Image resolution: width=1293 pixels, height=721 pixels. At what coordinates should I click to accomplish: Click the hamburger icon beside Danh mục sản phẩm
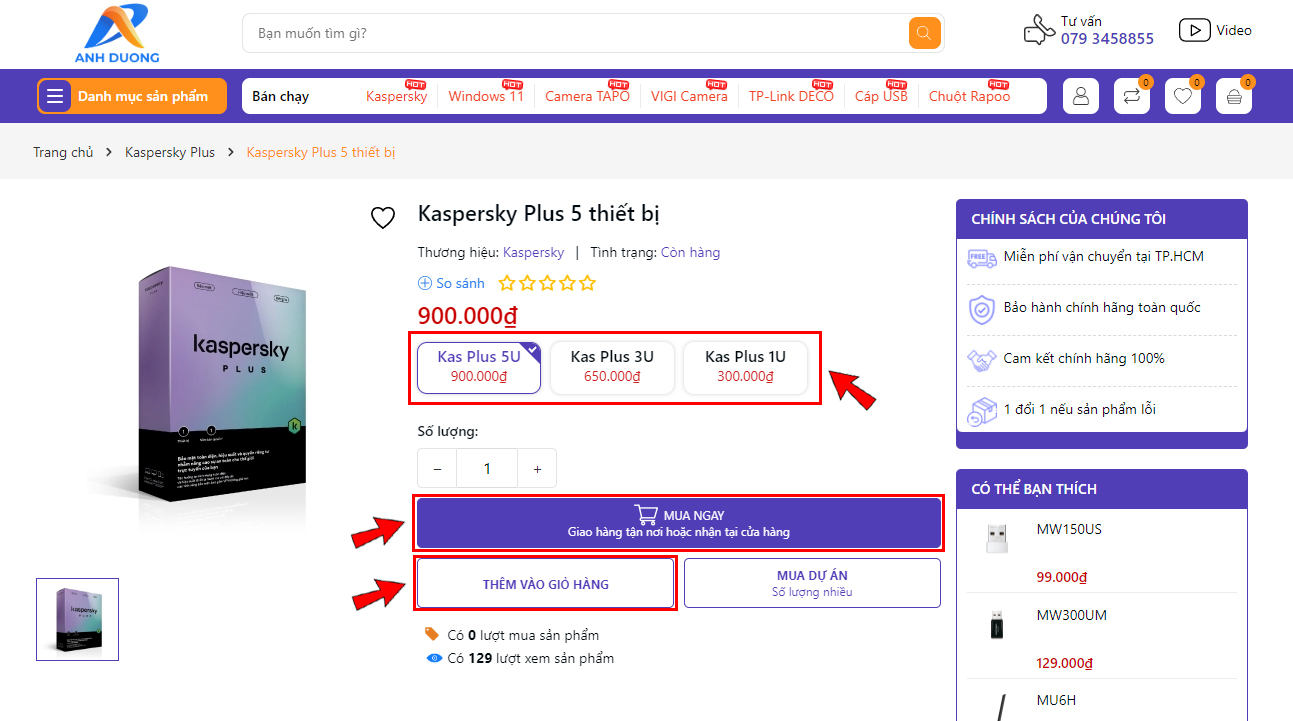tap(55, 96)
